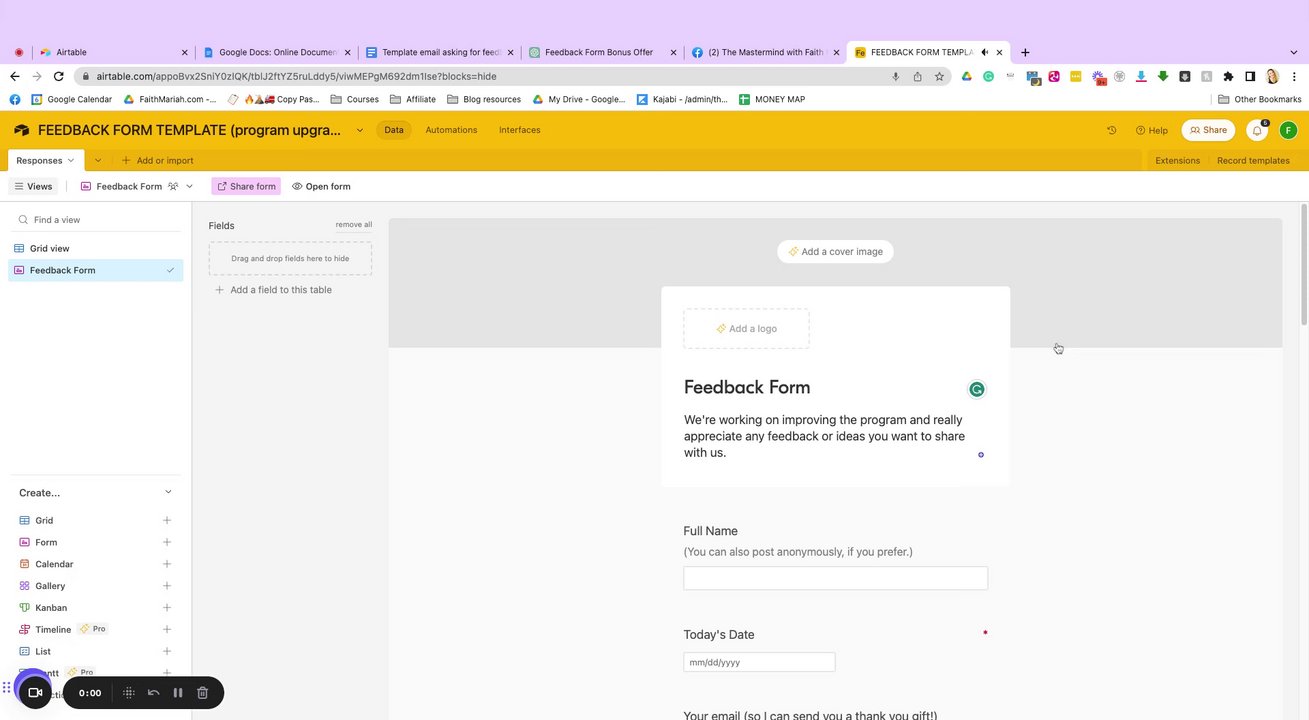The height and width of the screenshot is (720, 1309).
Task: Select Feedback Form view in sidebar
Action: (95, 270)
